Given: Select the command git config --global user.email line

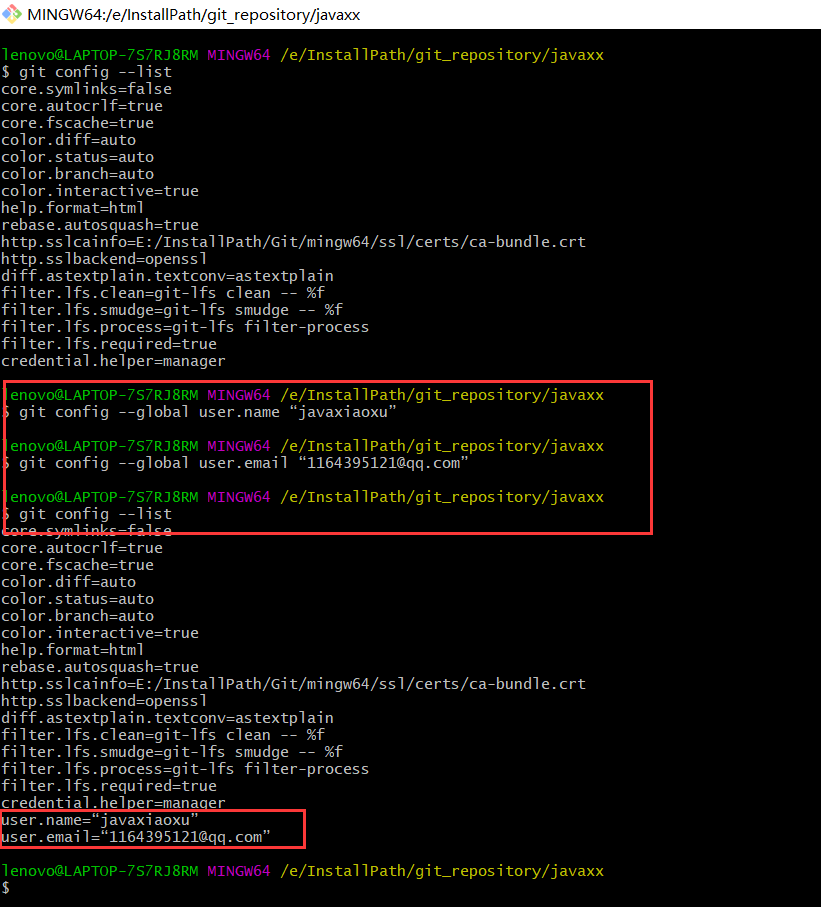Looking at the screenshot, I should point(244,463).
